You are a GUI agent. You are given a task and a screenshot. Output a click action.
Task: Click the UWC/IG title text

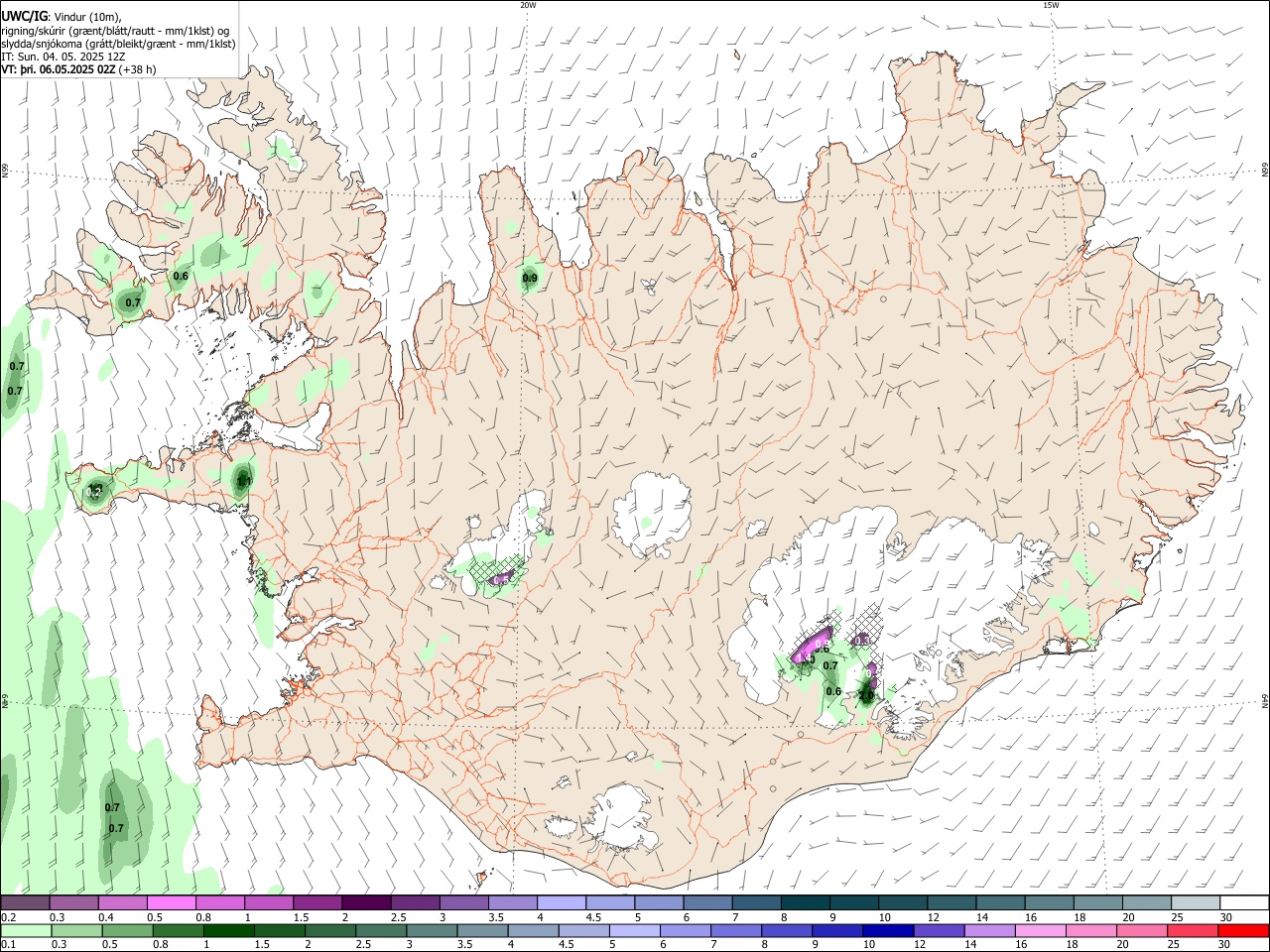click(24, 17)
